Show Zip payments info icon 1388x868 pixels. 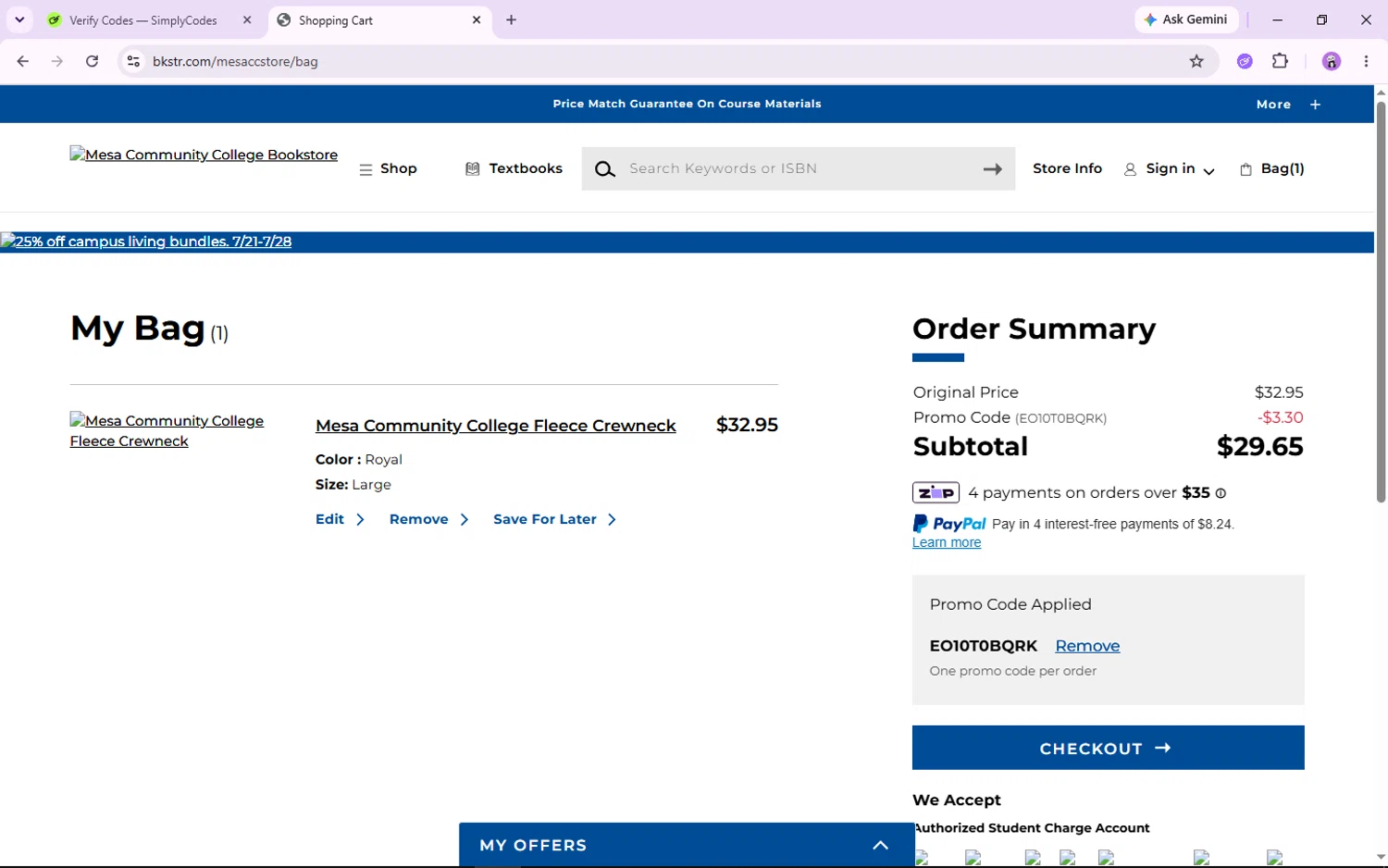1221,493
